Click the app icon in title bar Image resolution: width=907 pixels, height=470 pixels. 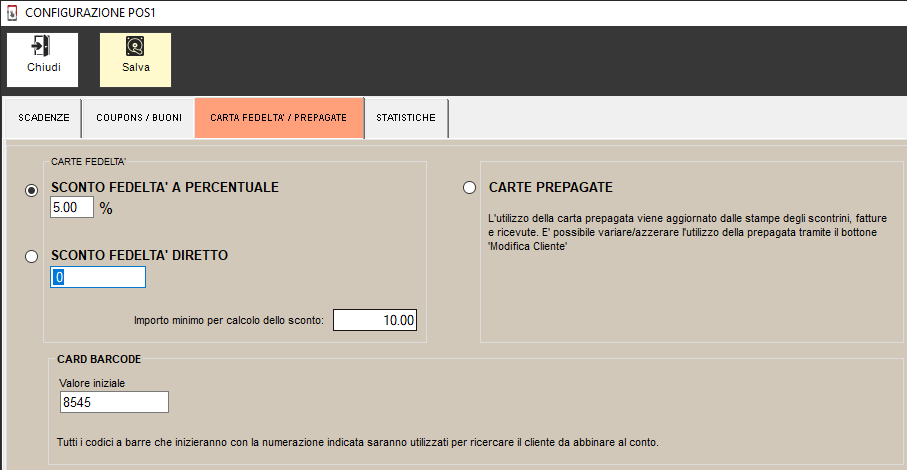pyautogui.click(x=13, y=13)
